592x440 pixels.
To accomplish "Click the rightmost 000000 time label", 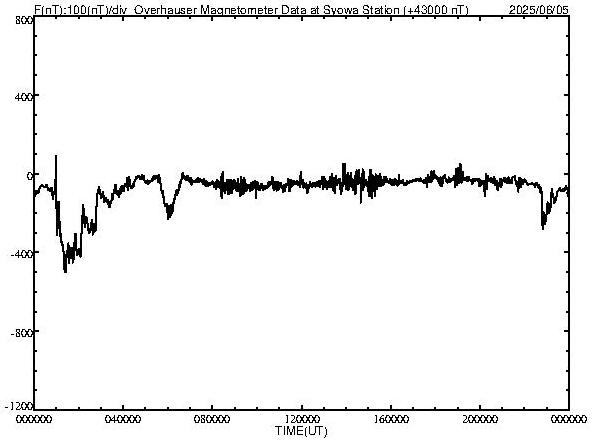I will click(569, 419).
